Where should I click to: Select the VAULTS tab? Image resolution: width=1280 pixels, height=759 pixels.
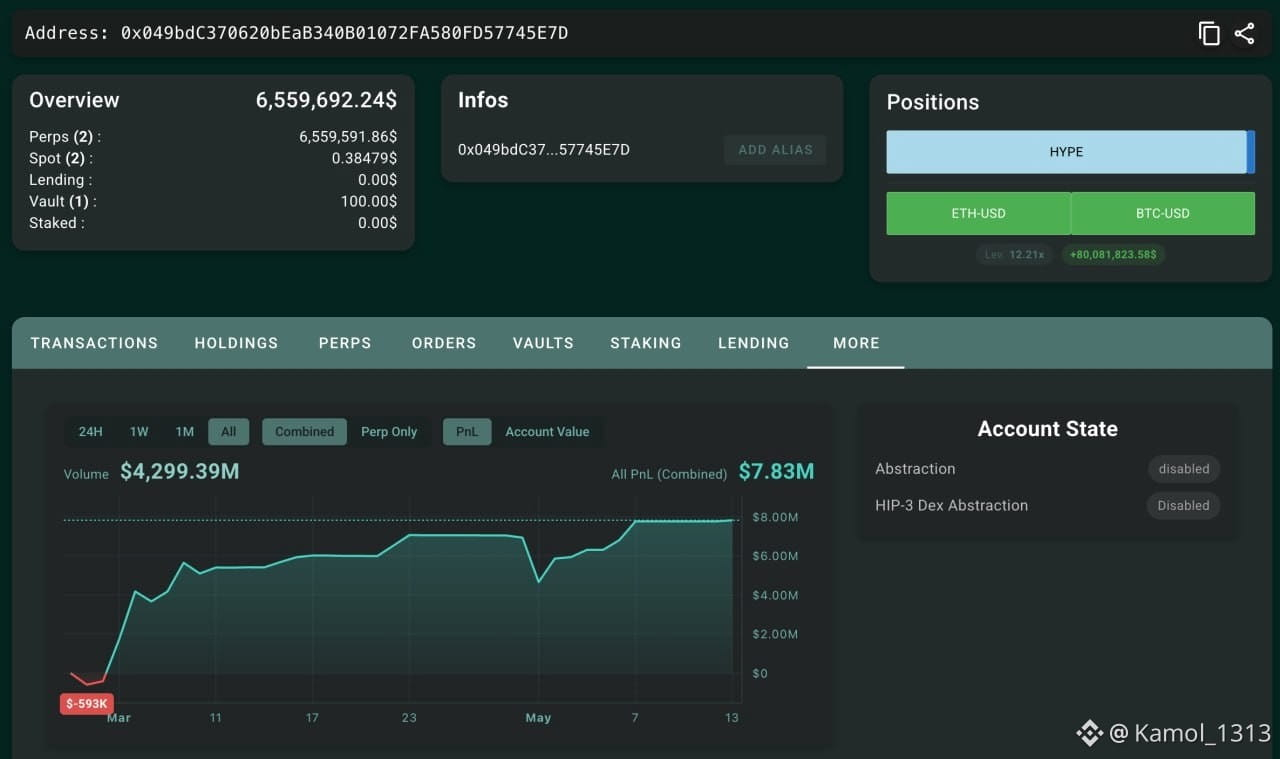click(x=543, y=343)
